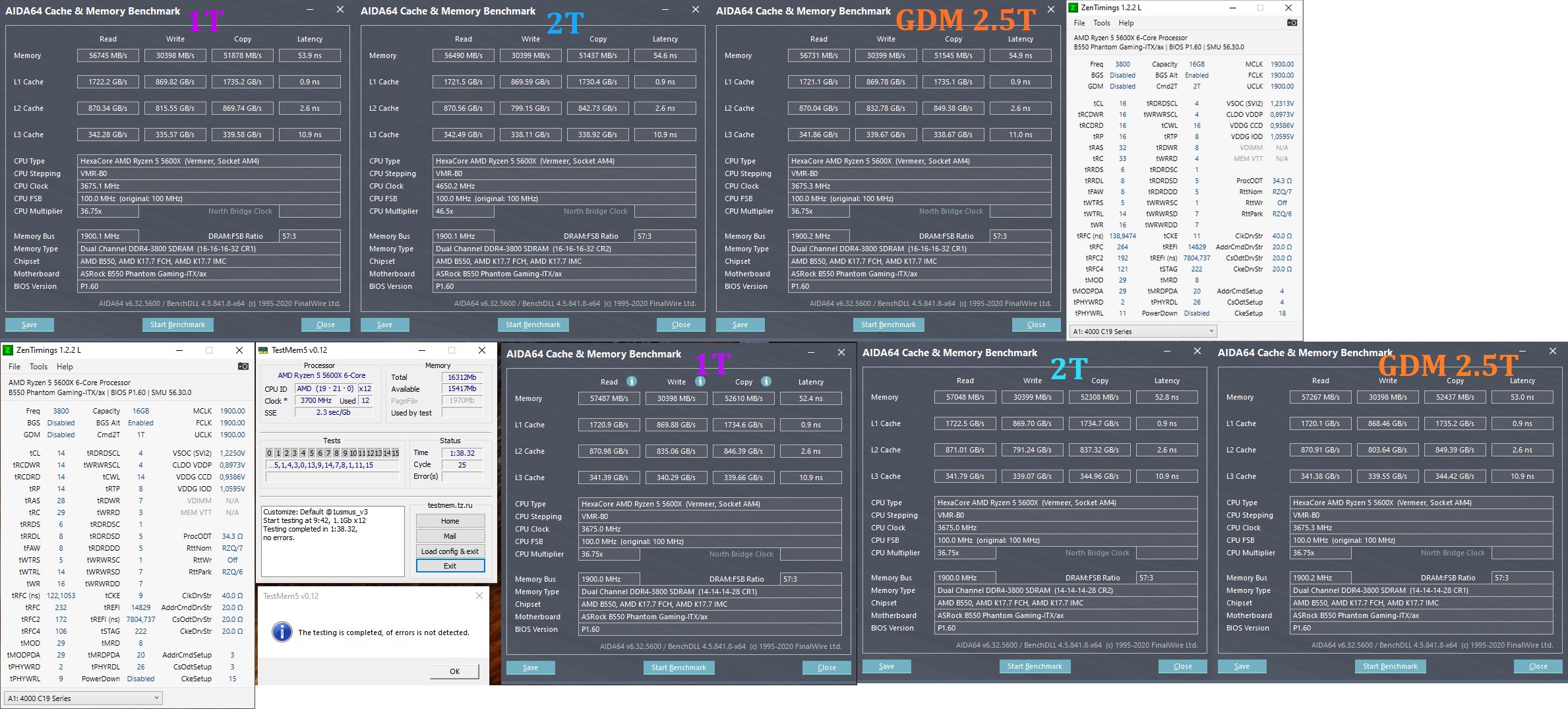Save results in the AIDA64 window reading 57487 MB/s
The height and width of the screenshot is (709, 1568).
(x=531, y=667)
